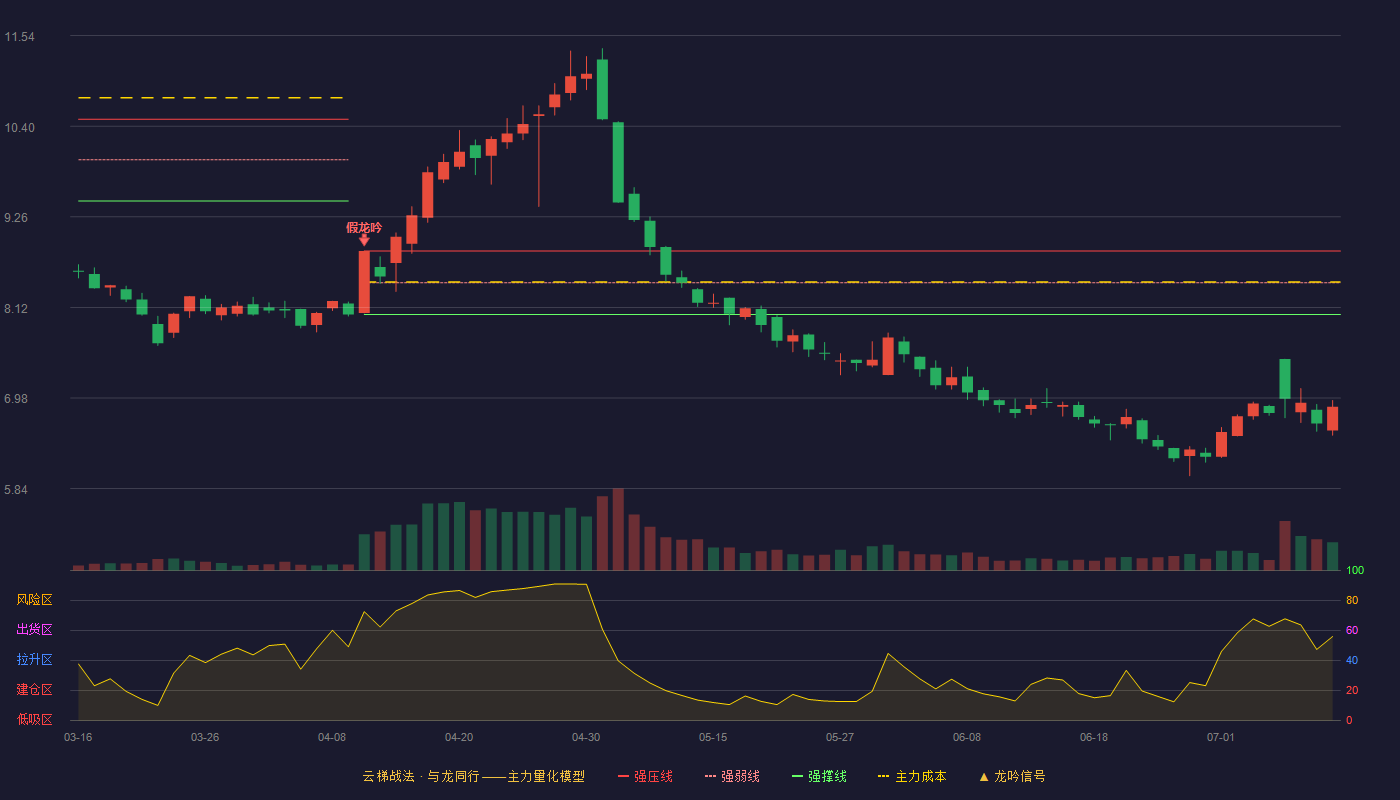Toggle the 主力成本 legend series
1400x800 pixels.
coord(911,776)
